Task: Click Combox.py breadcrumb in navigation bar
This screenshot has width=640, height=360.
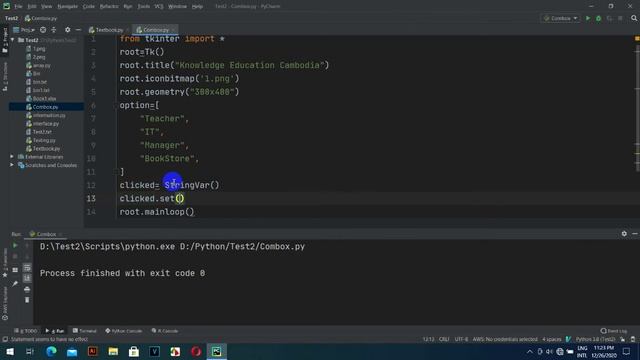Action: coord(41,18)
